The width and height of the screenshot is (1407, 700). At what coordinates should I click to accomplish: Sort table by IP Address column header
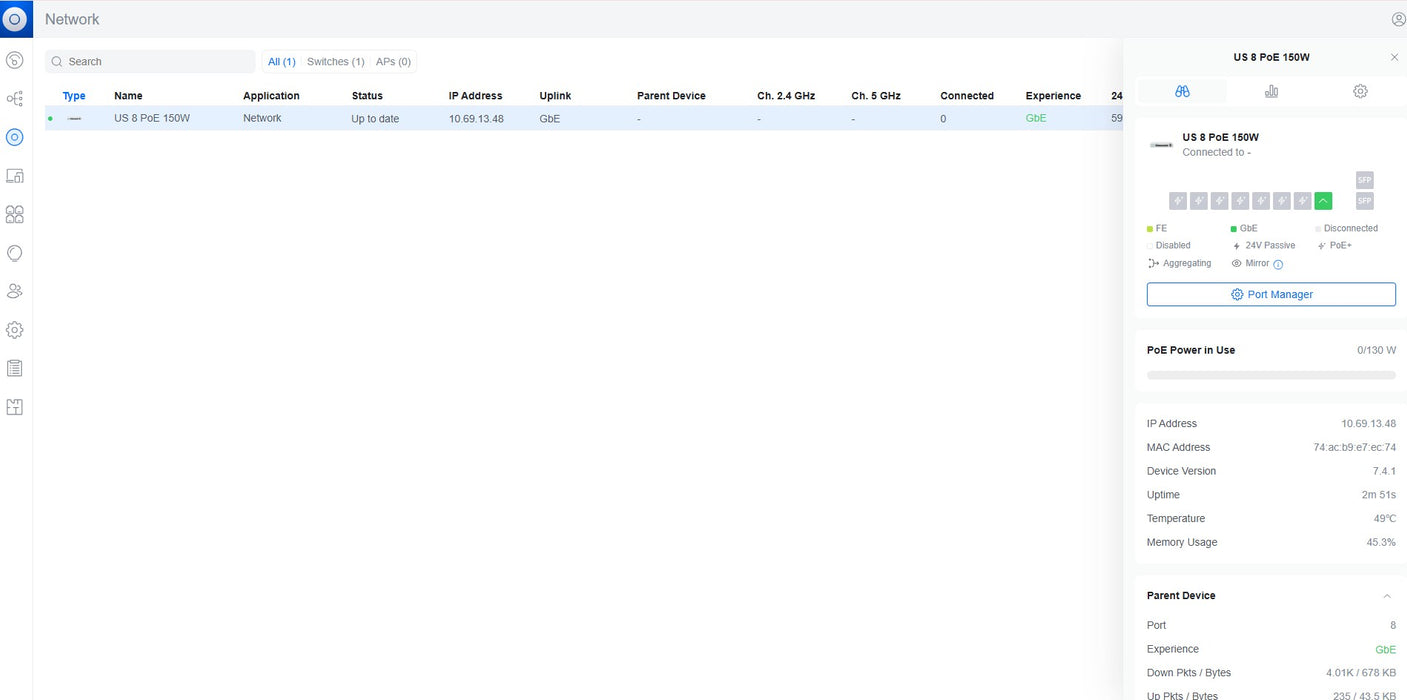[x=475, y=96]
